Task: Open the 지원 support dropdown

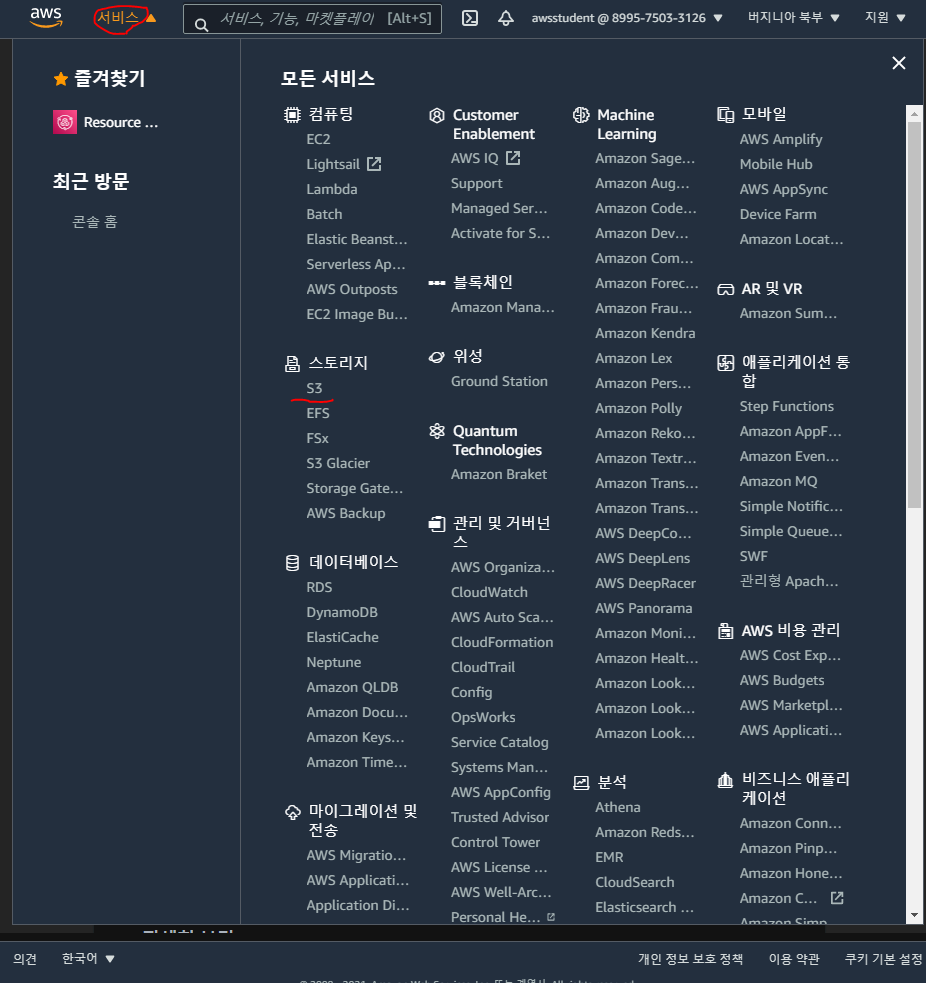Action: click(885, 18)
